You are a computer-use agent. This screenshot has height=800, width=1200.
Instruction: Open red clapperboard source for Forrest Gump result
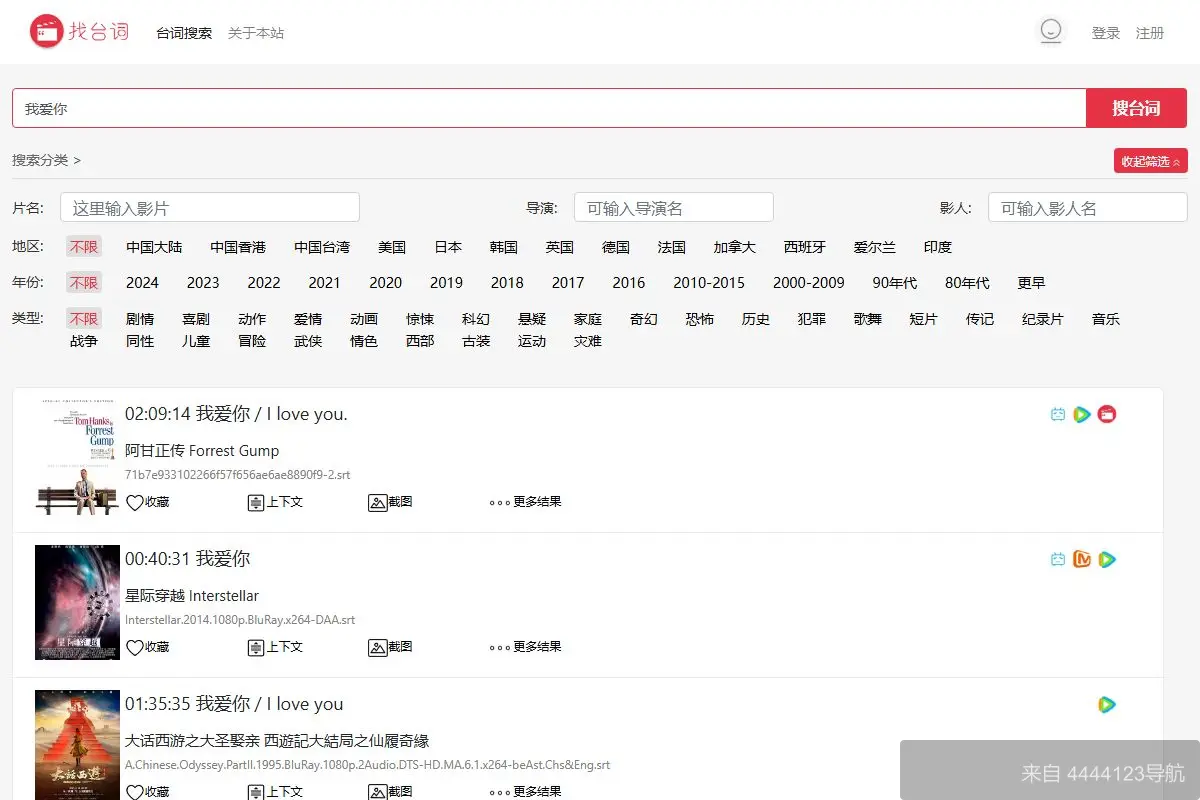(x=1106, y=414)
